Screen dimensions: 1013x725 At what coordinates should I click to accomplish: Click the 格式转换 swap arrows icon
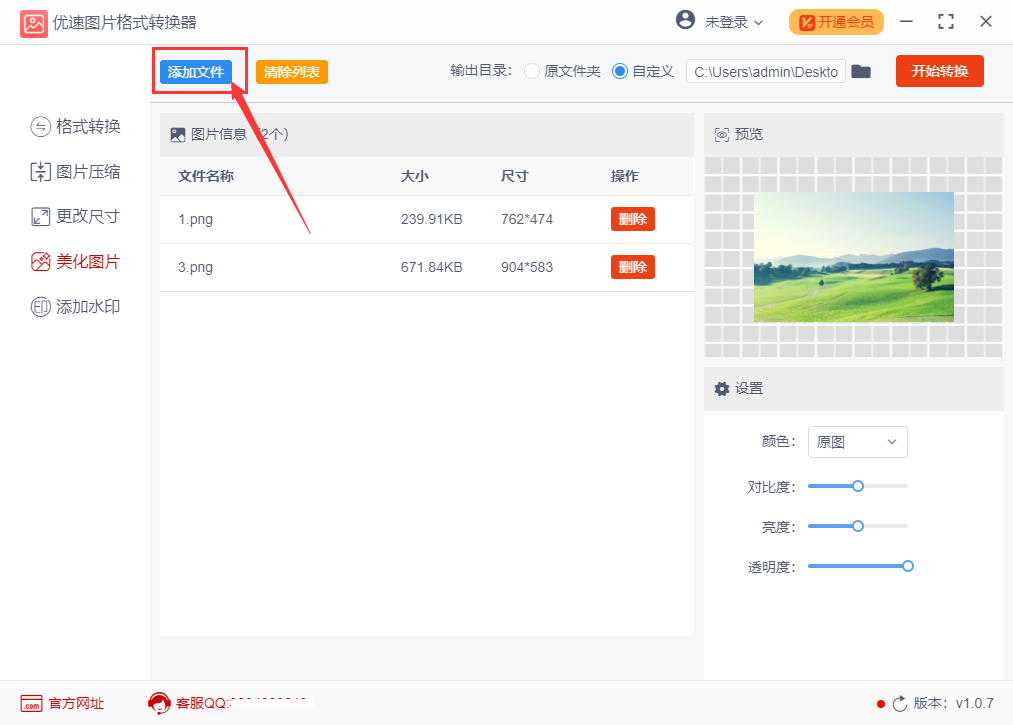point(40,127)
